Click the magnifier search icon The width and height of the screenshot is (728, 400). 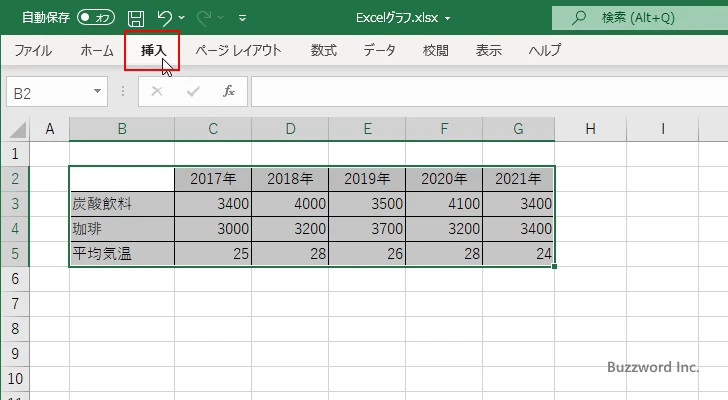(578, 18)
